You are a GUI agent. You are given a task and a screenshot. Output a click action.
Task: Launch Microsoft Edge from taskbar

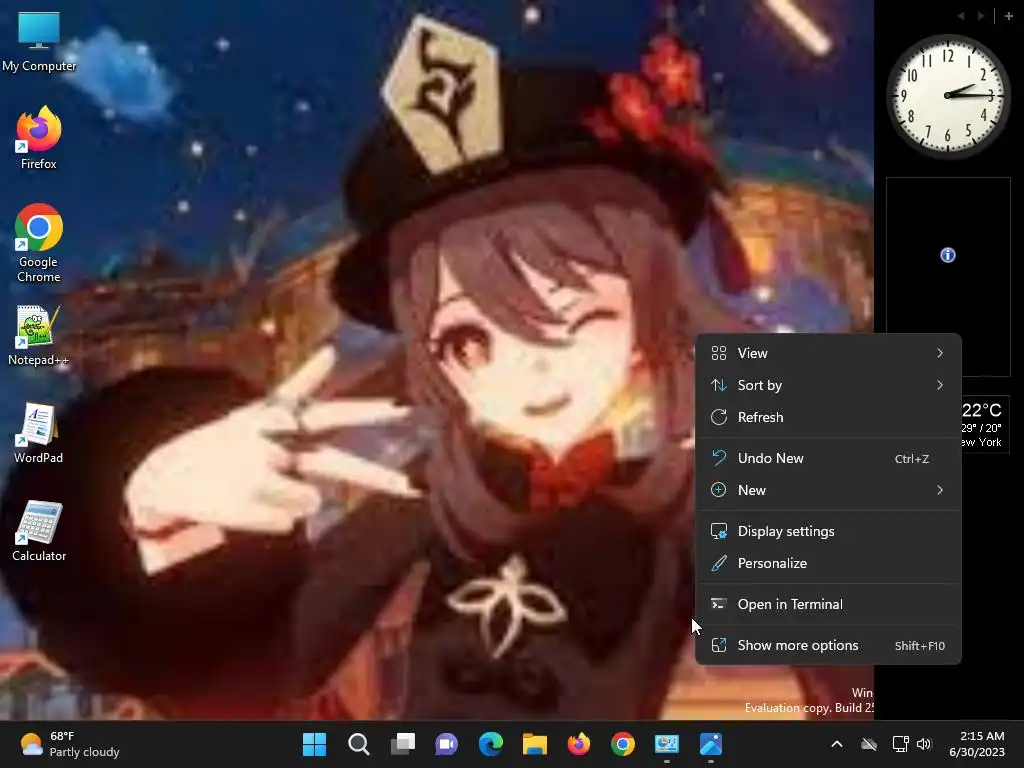[491, 744]
